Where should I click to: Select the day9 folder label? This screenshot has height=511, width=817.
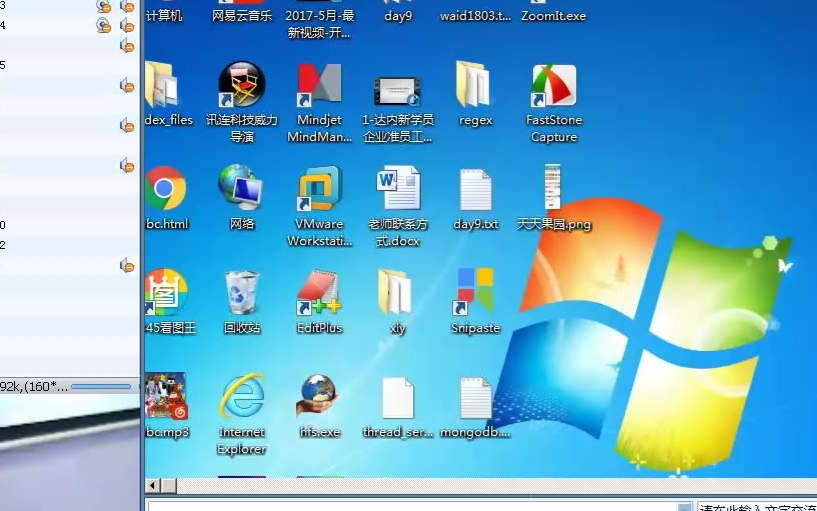[398, 16]
